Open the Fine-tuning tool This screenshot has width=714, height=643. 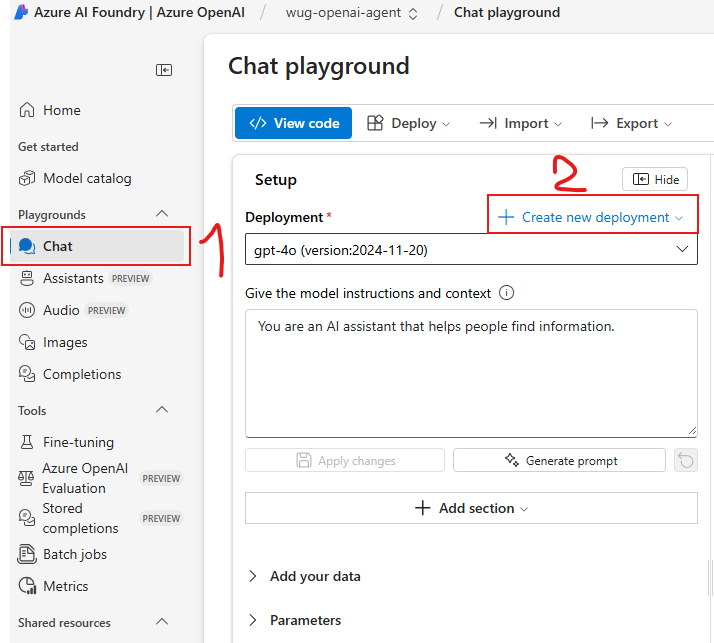click(x=78, y=443)
